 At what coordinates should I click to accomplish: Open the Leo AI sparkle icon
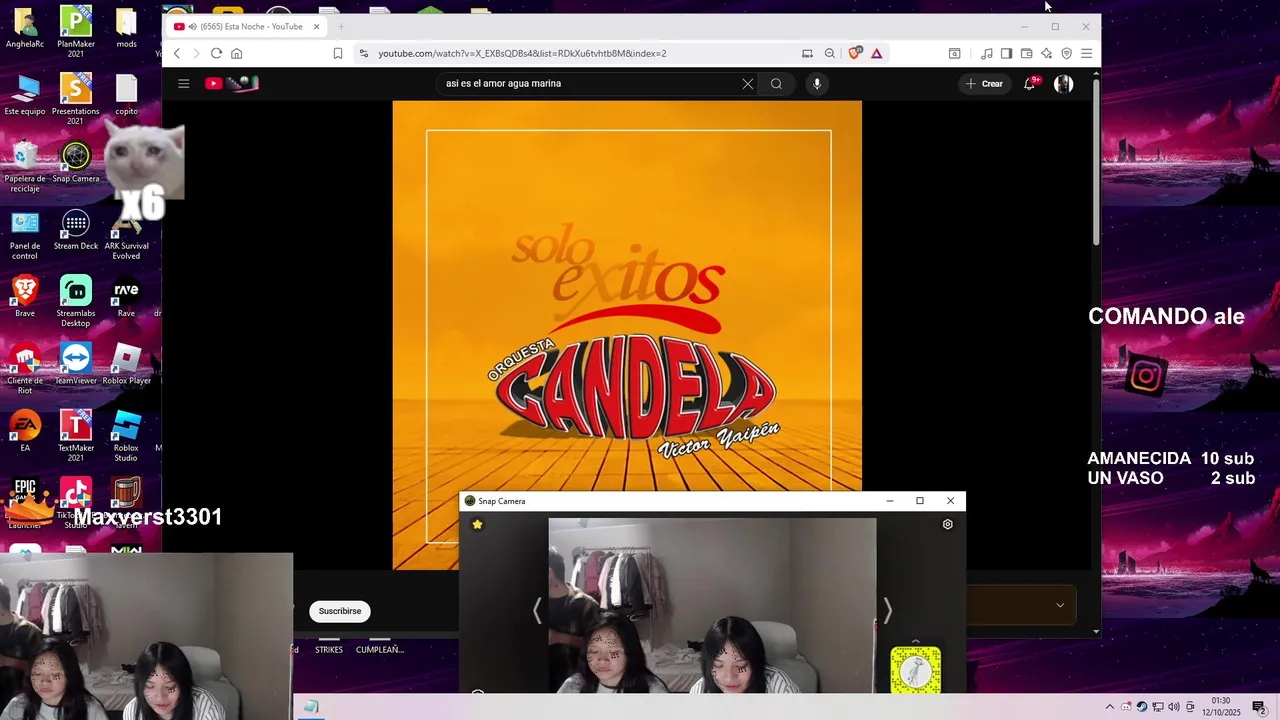tap(1046, 53)
